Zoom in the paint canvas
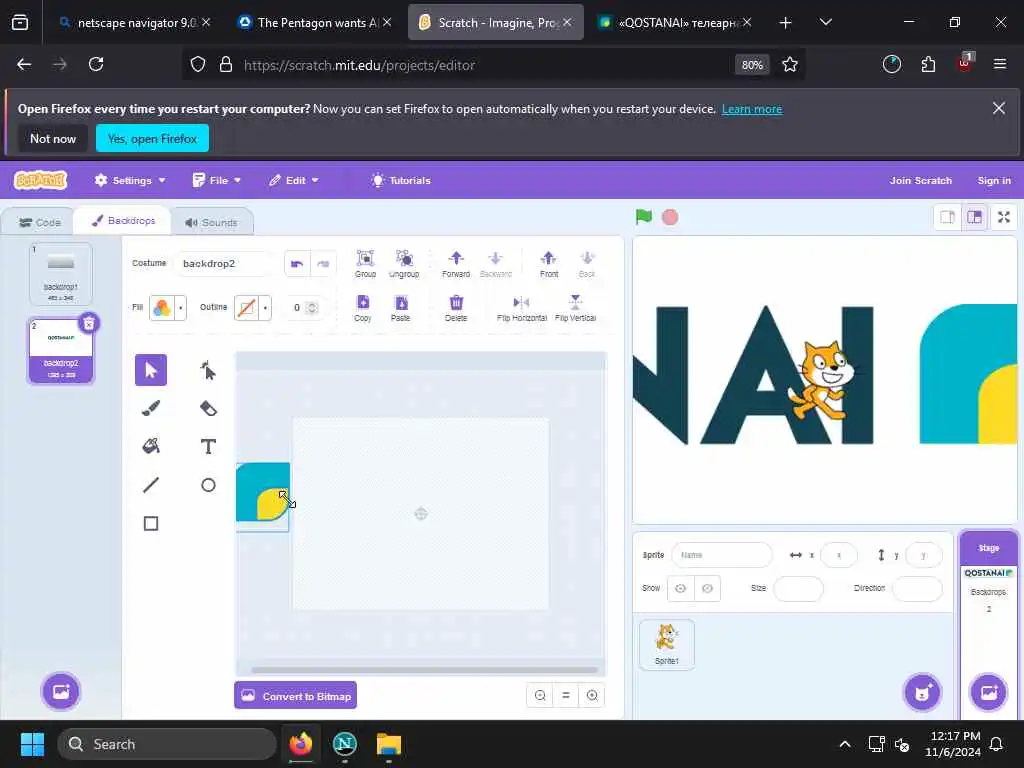Image resolution: width=1024 pixels, height=768 pixels. coord(592,696)
